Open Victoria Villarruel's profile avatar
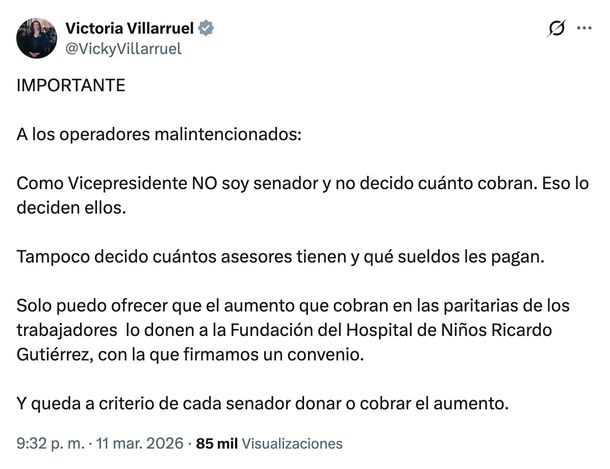610x469 pixels. point(36,37)
